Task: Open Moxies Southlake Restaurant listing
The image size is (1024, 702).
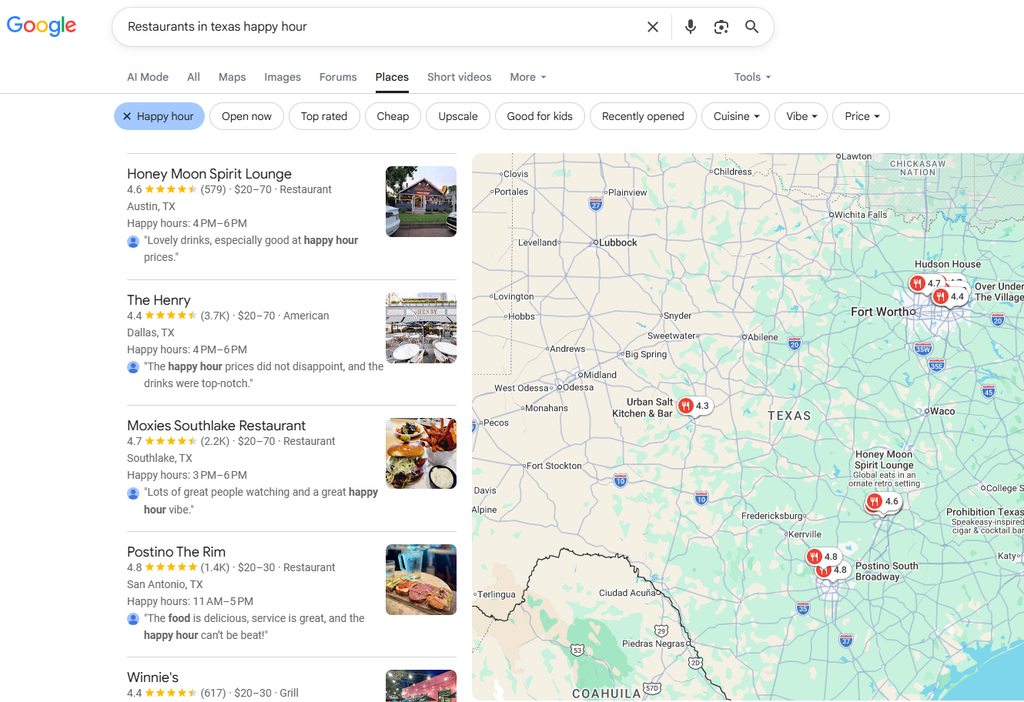Action: (216, 426)
